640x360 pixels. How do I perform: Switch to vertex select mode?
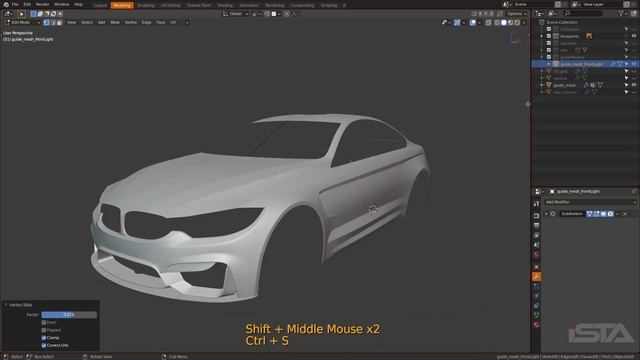[47, 22]
